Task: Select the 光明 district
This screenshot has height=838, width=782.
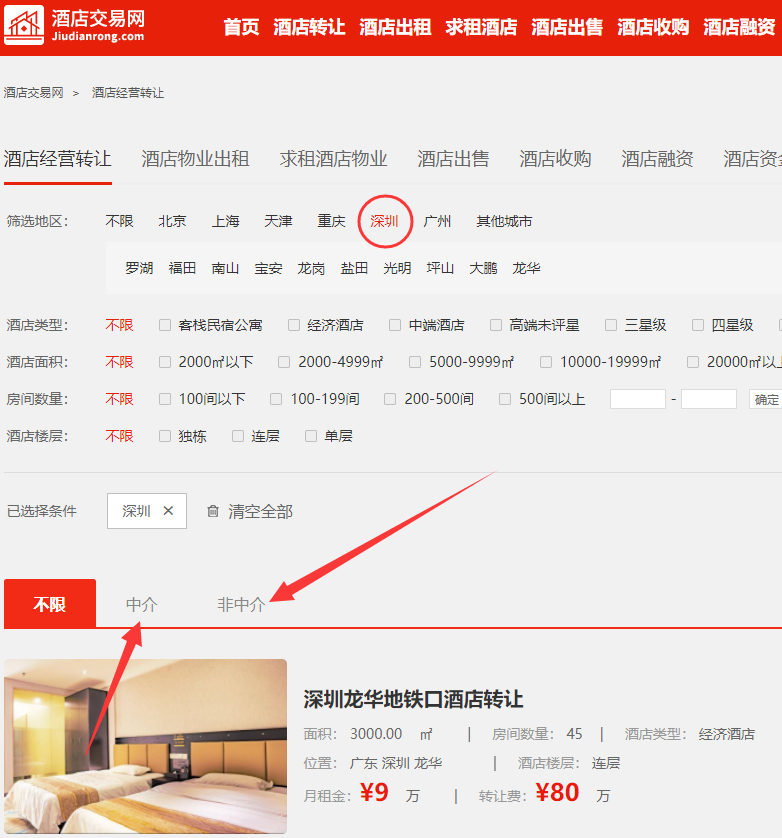Action: 397,268
